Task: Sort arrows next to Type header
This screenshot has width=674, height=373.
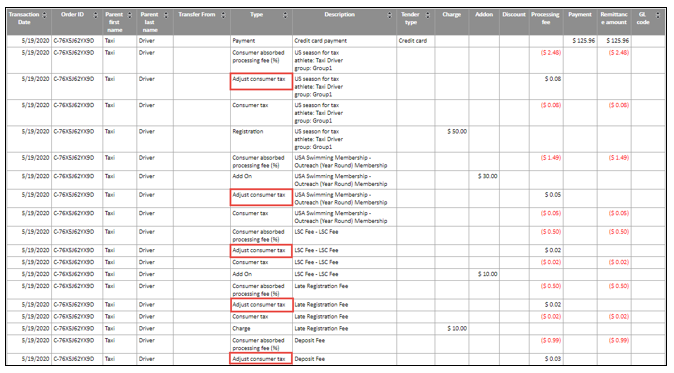Action: pos(285,15)
